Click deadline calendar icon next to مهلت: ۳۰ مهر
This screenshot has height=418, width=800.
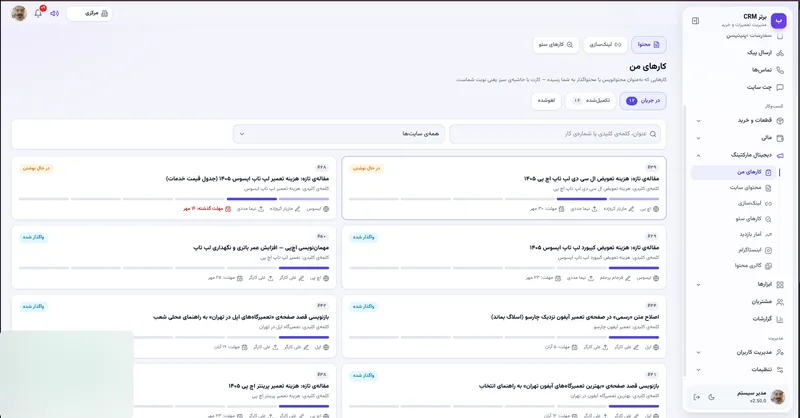tap(562, 209)
